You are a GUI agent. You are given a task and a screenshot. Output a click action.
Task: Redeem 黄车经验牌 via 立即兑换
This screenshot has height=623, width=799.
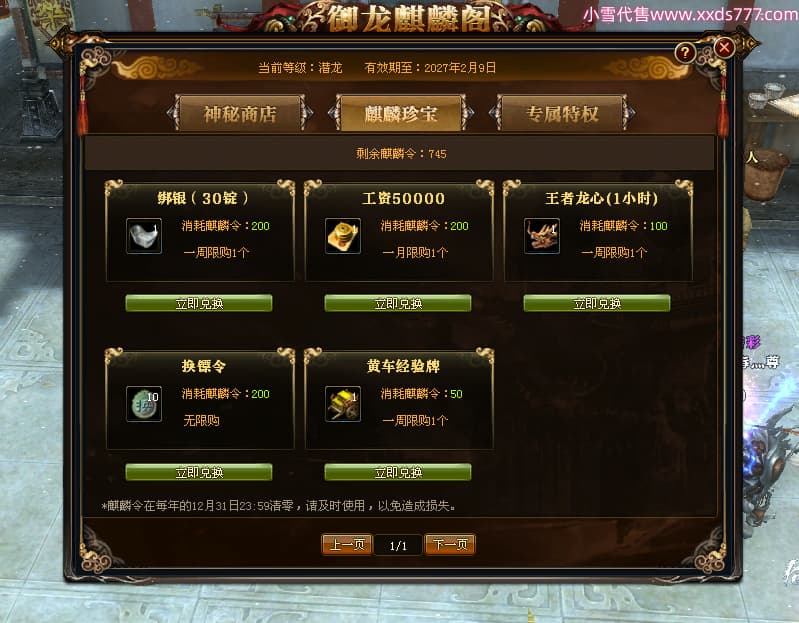pos(398,472)
